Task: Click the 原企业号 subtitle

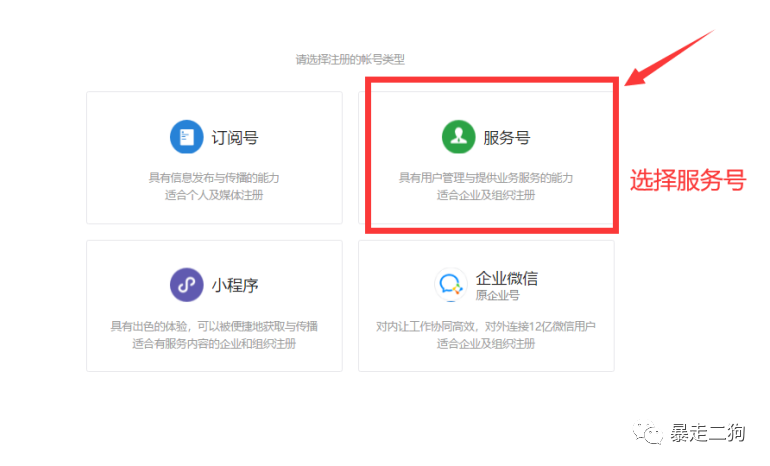Action: 497,295
